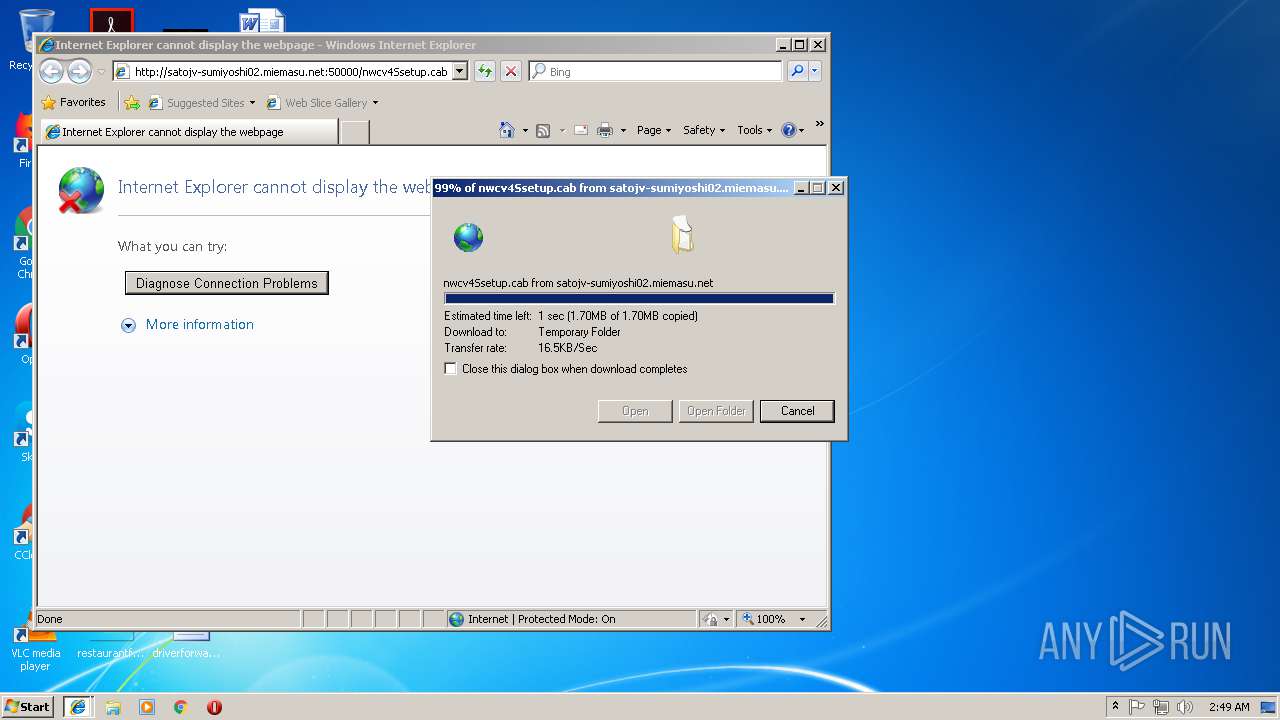Open Google Chrome from the taskbar
The width and height of the screenshot is (1280, 720).
pos(181,707)
